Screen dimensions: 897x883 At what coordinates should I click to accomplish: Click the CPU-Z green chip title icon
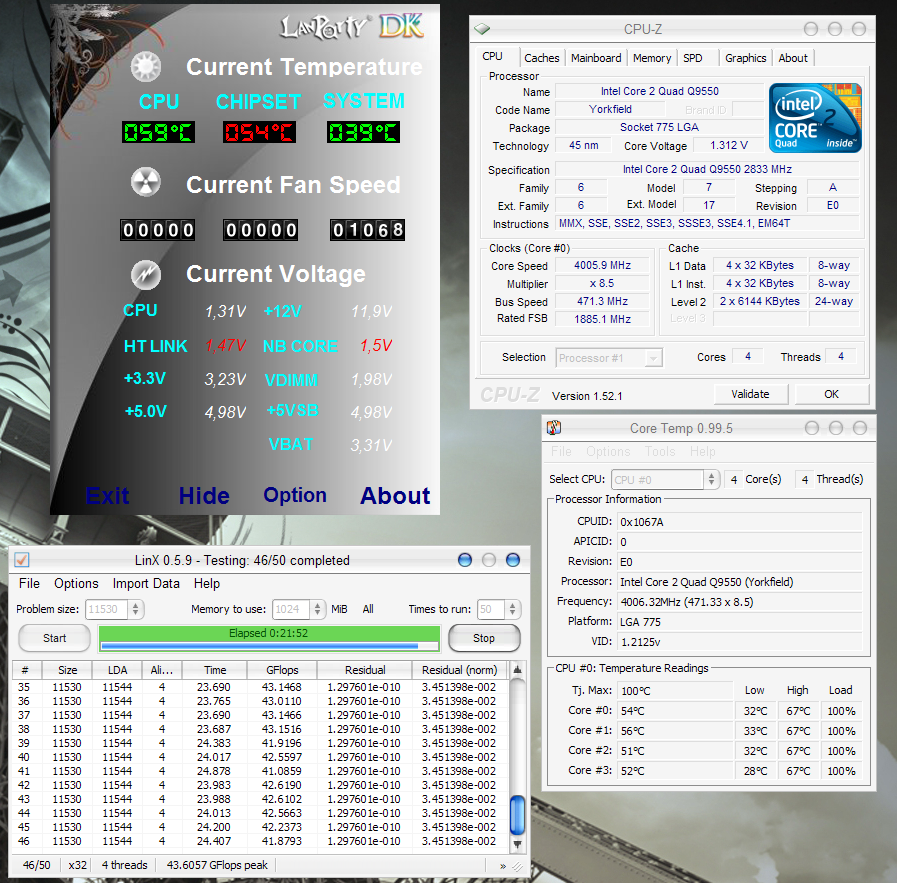click(482, 29)
